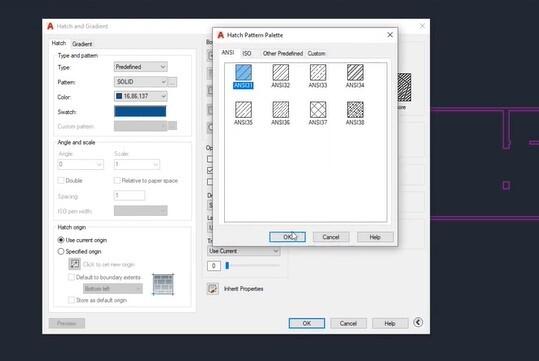Select the ANSI37 hatch pattern swatch
The height and width of the screenshot is (361, 539).
click(318, 110)
